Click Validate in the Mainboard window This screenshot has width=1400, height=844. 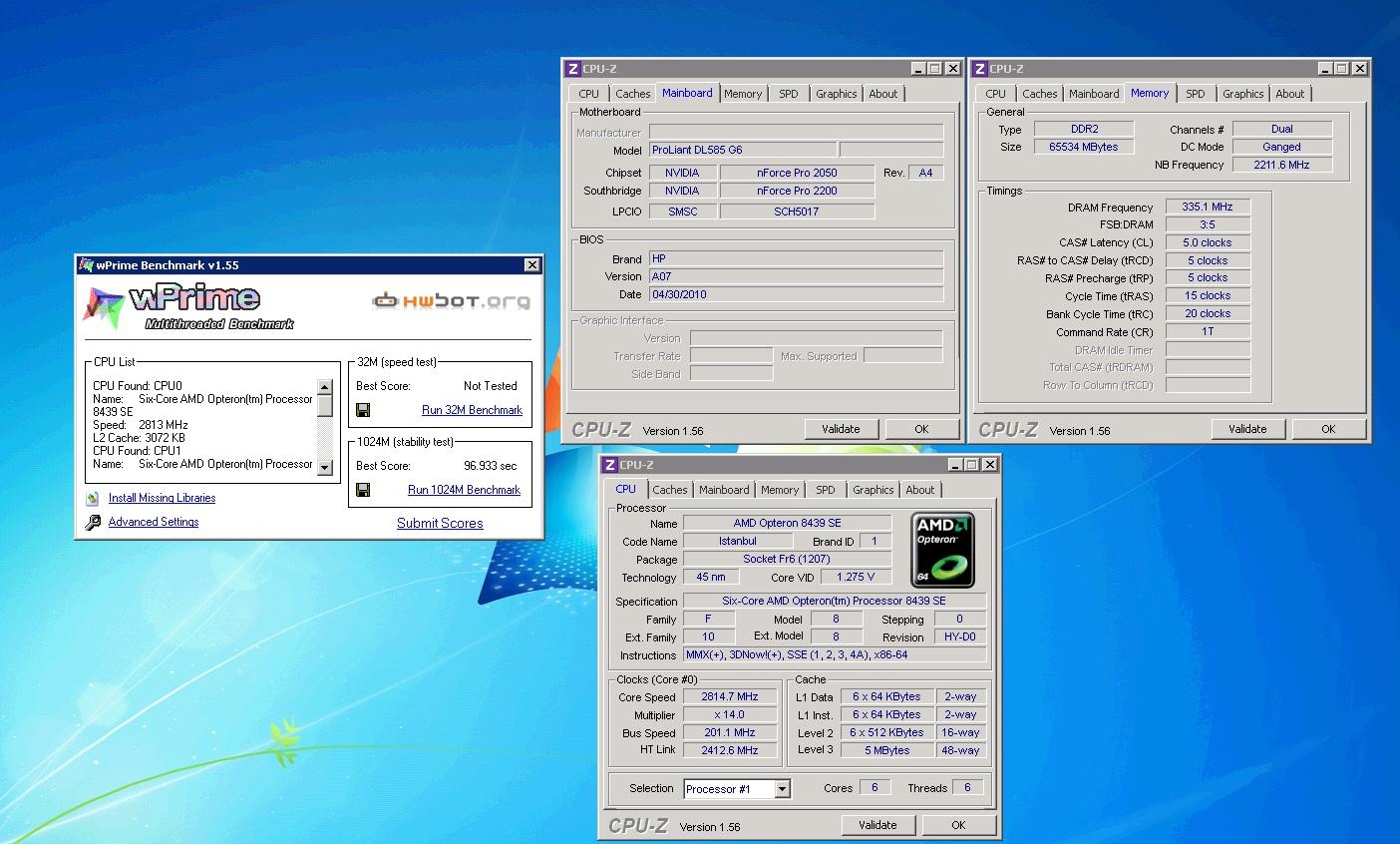coord(841,429)
